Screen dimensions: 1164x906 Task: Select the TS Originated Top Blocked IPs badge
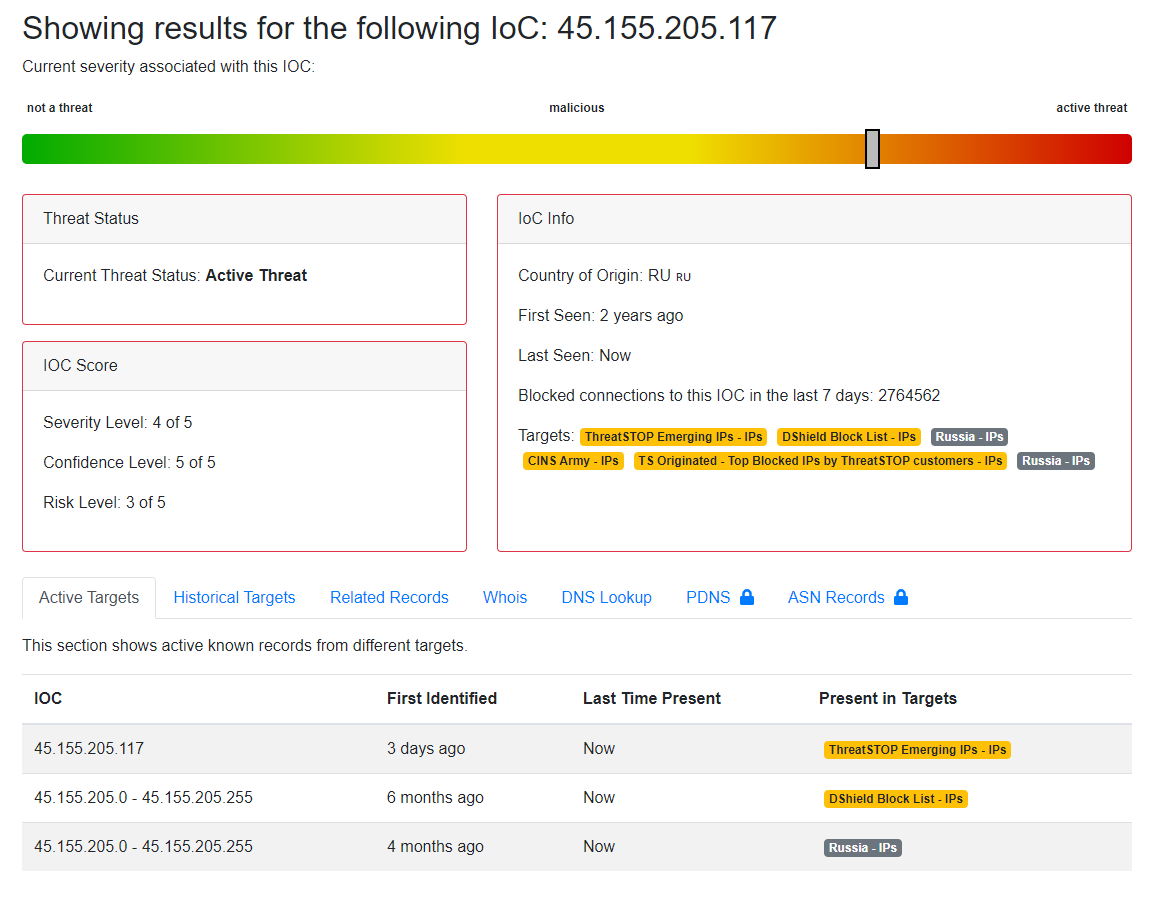(x=820, y=460)
